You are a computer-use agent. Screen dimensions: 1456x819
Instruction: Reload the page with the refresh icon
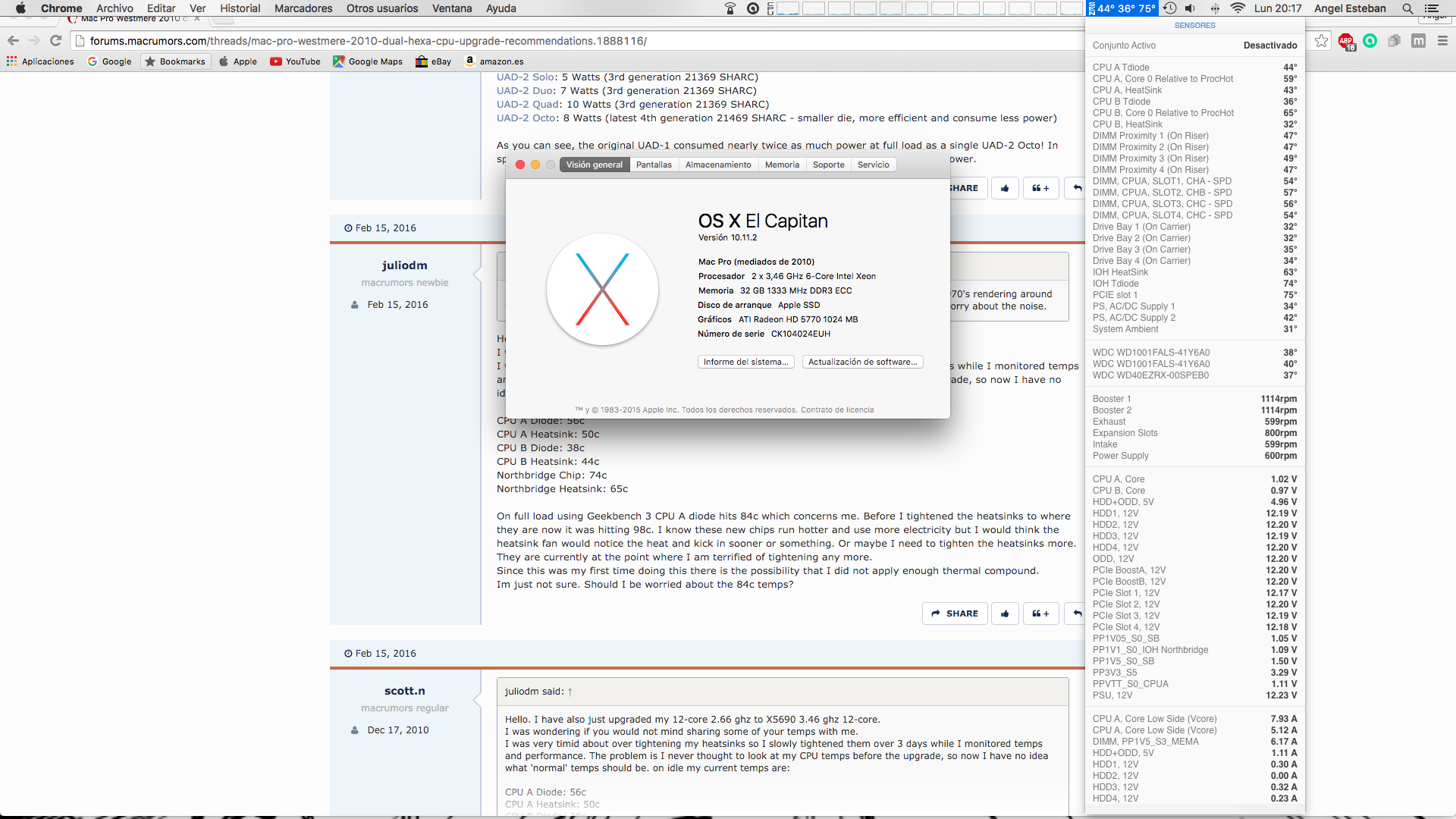click(x=55, y=41)
